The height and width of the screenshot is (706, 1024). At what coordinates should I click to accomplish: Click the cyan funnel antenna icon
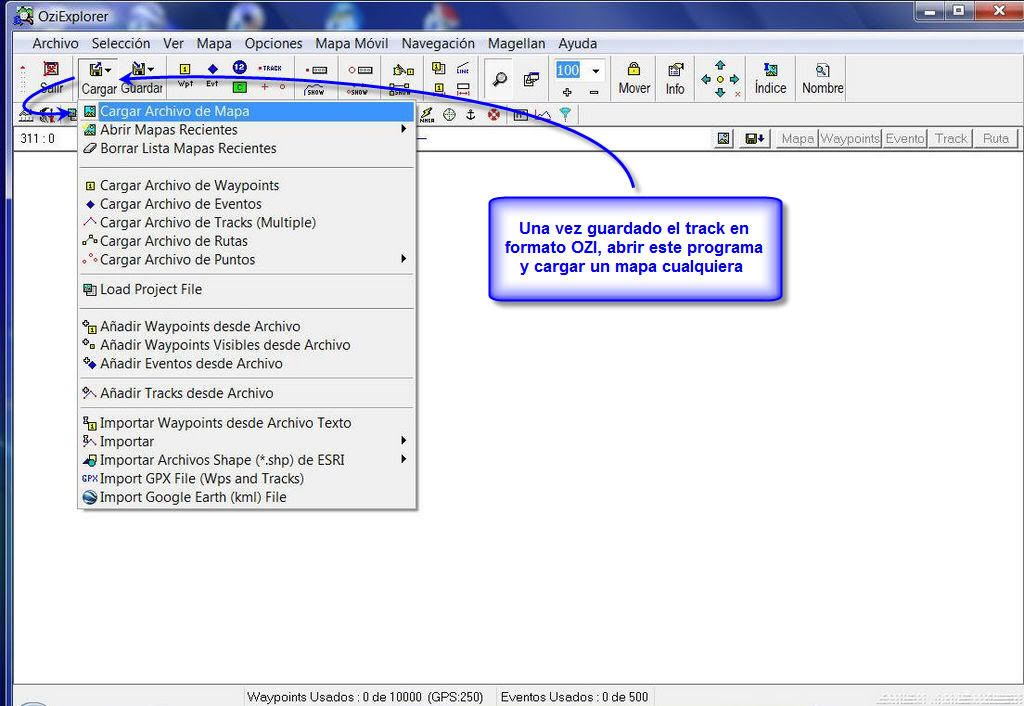tap(565, 115)
